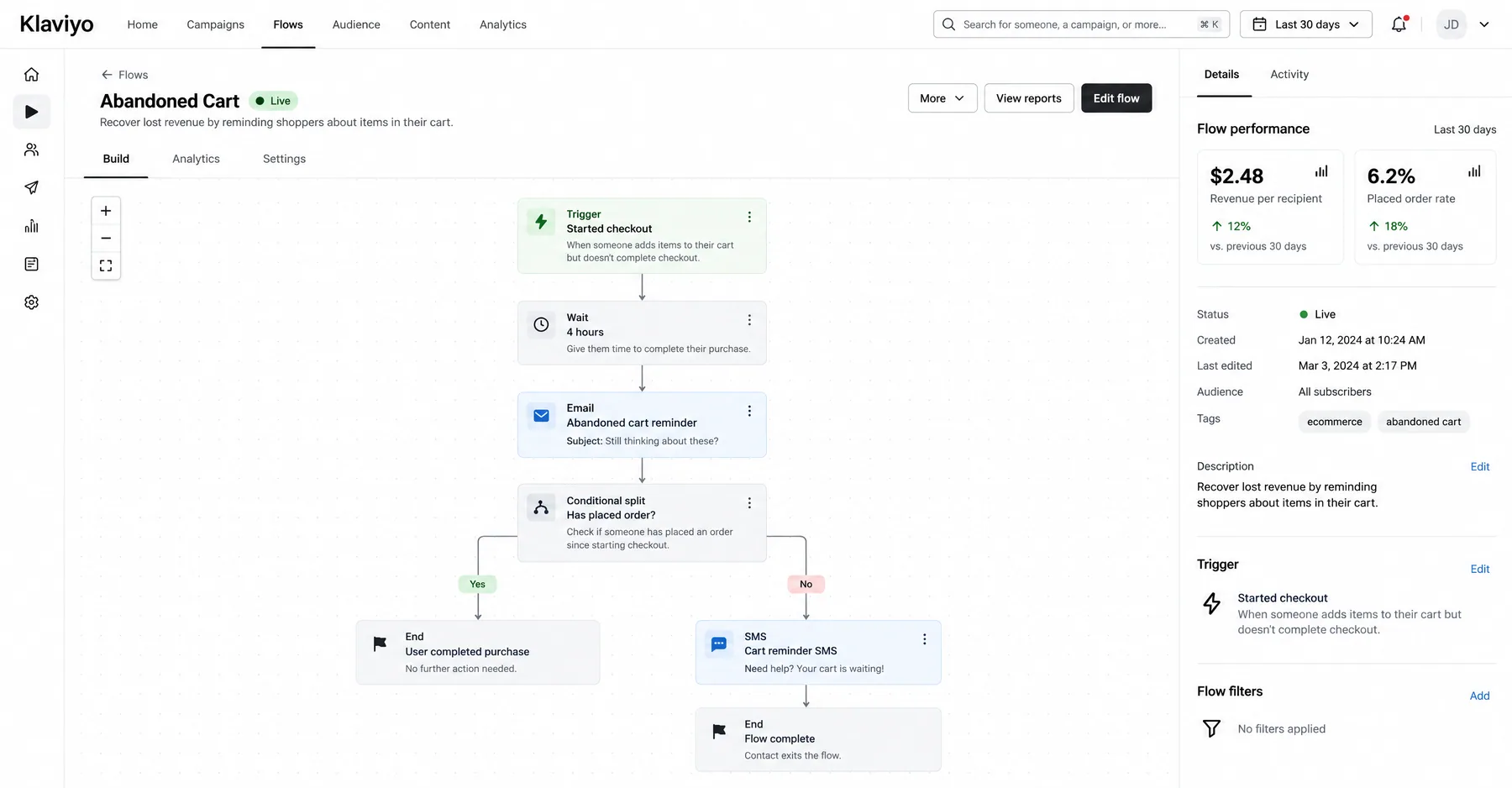The width and height of the screenshot is (1512, 788).
Task: Open Trigger node three-dot menu
Action: pos(749,217)
